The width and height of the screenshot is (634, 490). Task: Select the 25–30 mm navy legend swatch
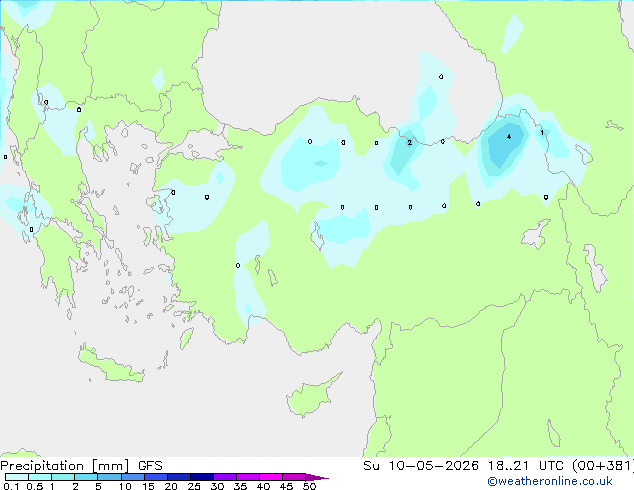coord(201,477)
